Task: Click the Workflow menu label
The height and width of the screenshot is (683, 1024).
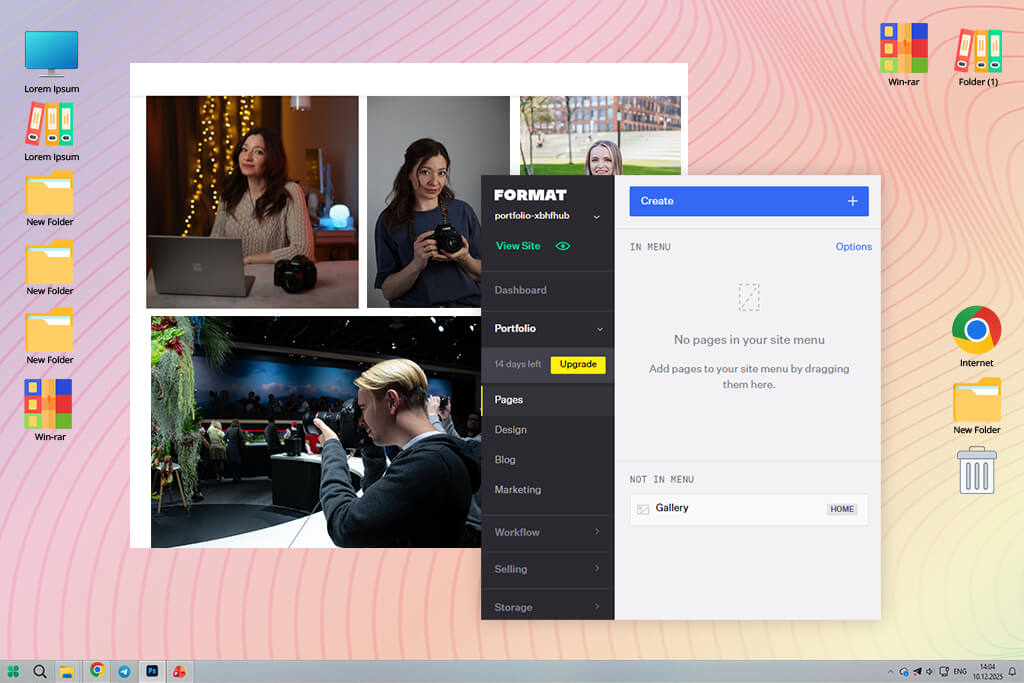Action: (x=517, y=532)
